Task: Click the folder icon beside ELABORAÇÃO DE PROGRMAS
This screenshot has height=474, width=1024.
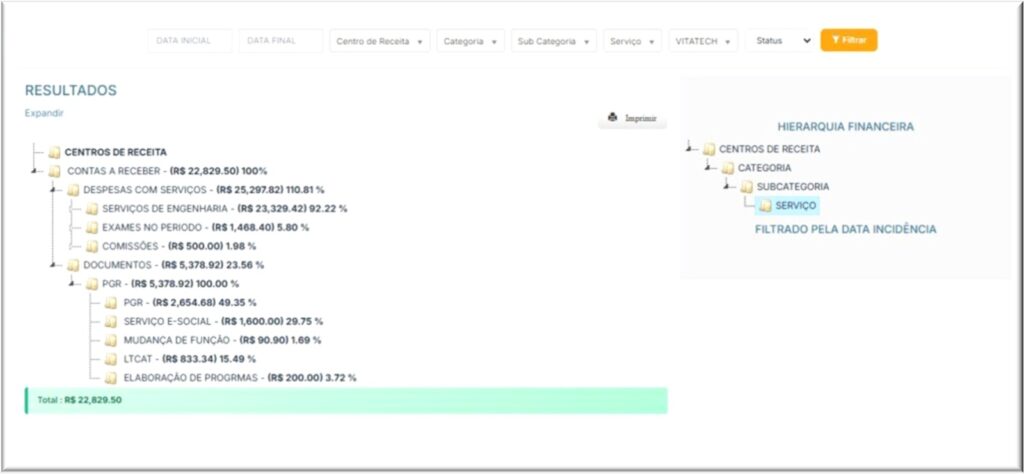Action: tap(110, 378)
